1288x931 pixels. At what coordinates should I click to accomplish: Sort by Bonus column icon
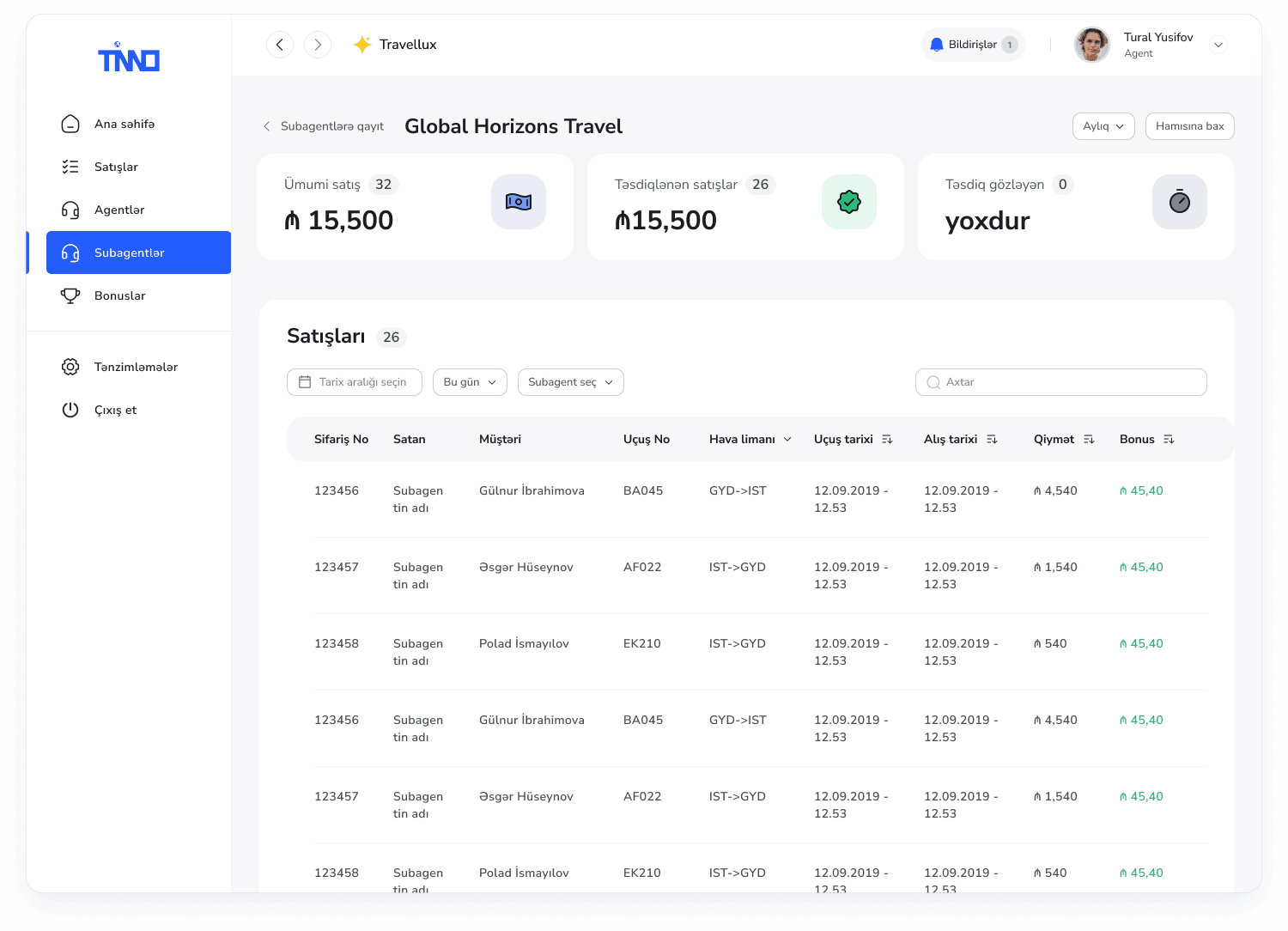click(x=1169, y=439)
